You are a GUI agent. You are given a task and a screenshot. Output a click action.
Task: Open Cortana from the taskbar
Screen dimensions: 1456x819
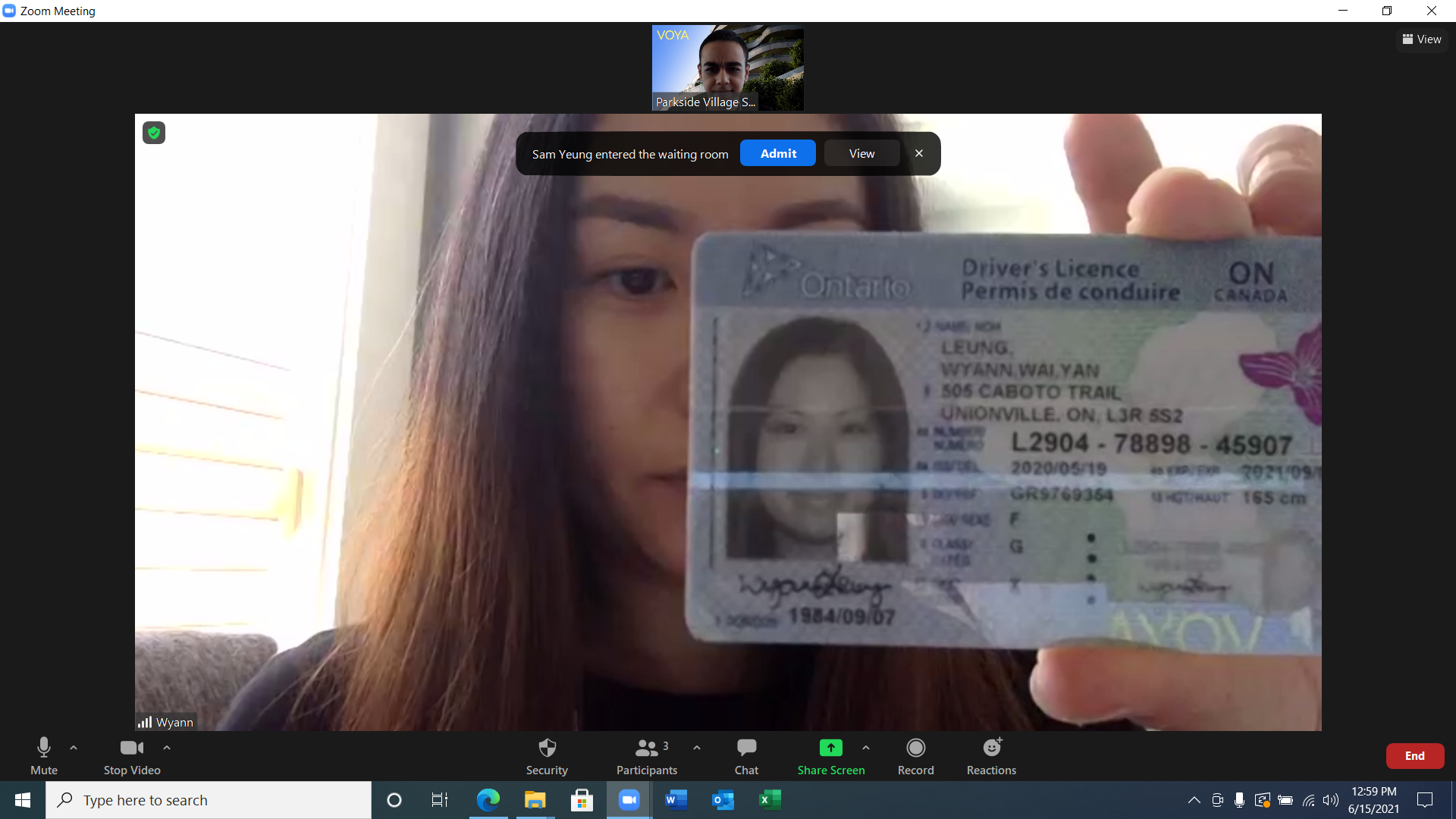click(x=394, y=800)
